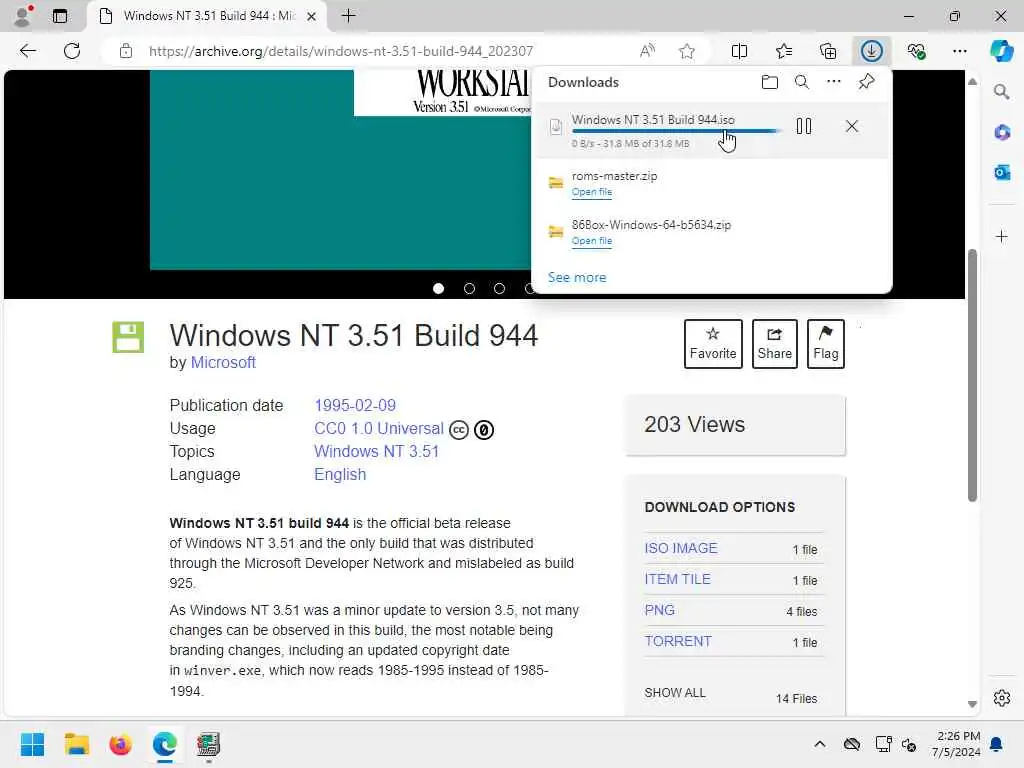Viewport: 1024px width, 768px height.
Task: Click the slideshow screenshot image
Action: pyautogui.click(x=342, y=170)
